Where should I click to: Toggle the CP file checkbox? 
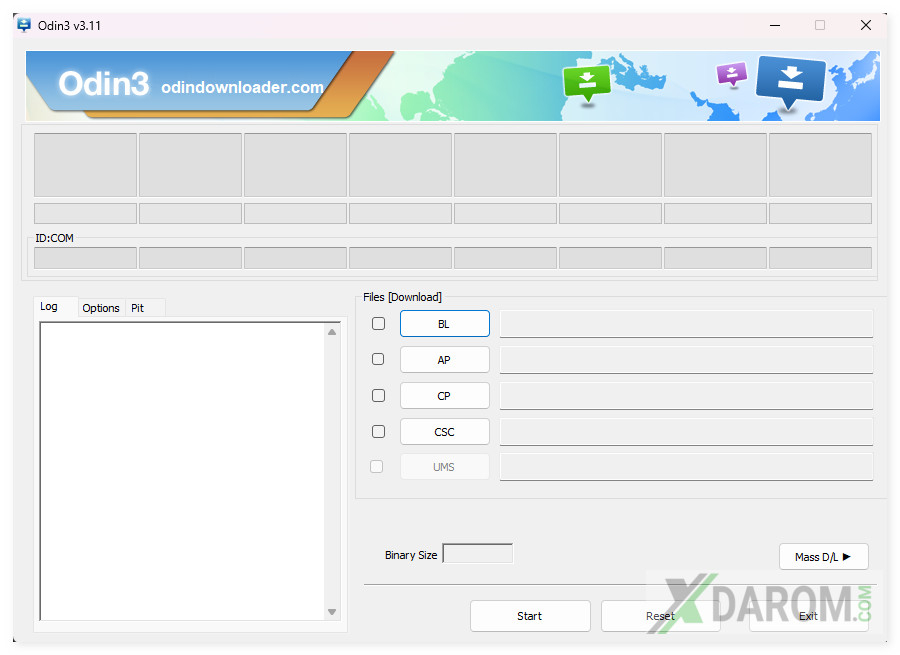click(x=378, y=395)
